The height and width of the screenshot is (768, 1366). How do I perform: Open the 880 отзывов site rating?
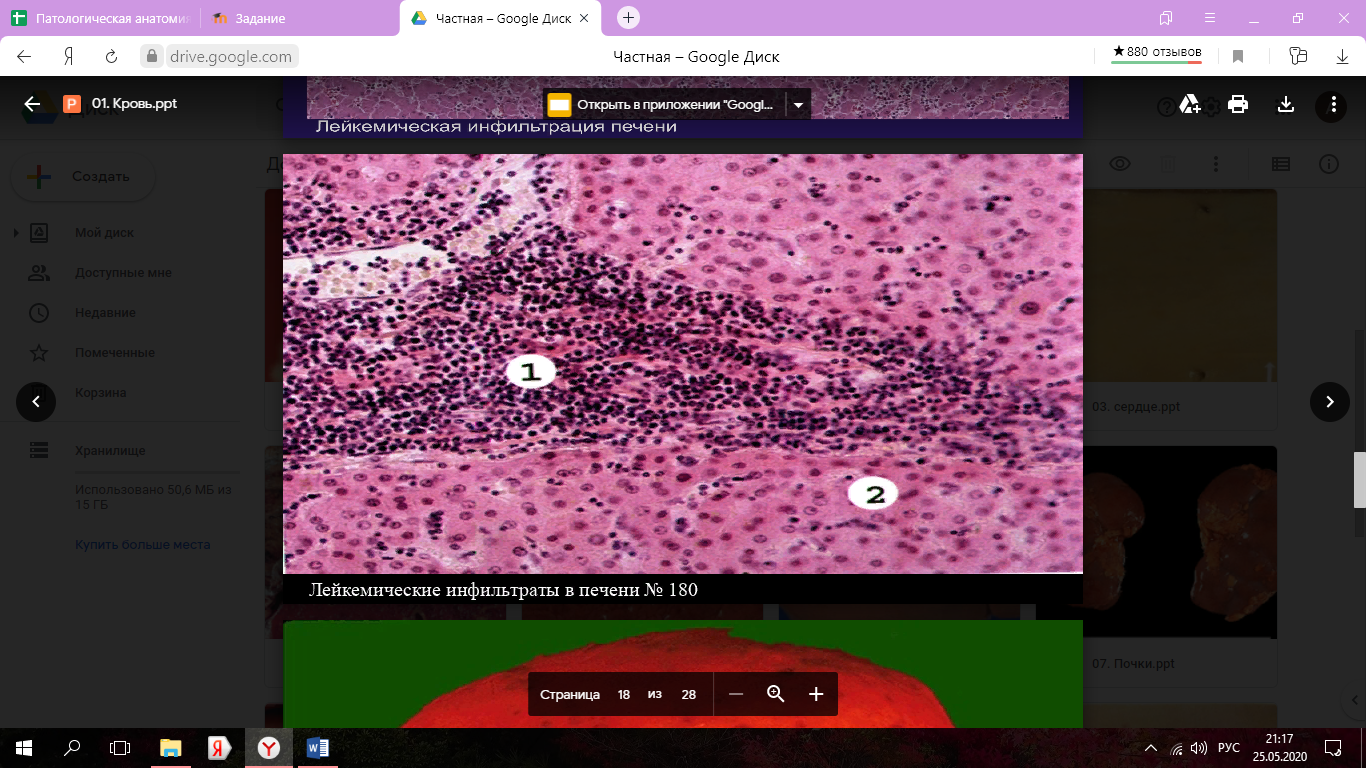1157,53
